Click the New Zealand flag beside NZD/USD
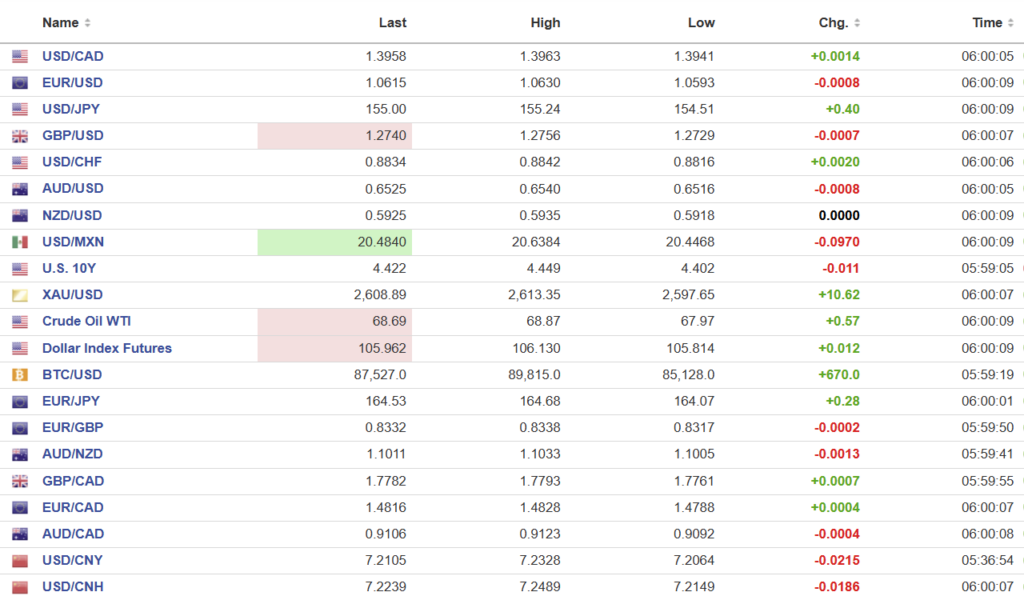1024x596 pixels. pos(20,216)
